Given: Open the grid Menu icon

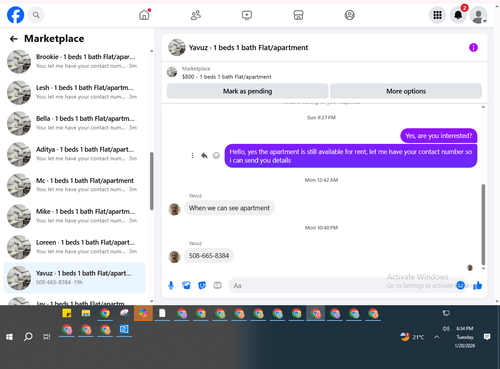Looking at the screenshot, I should 437,15.
